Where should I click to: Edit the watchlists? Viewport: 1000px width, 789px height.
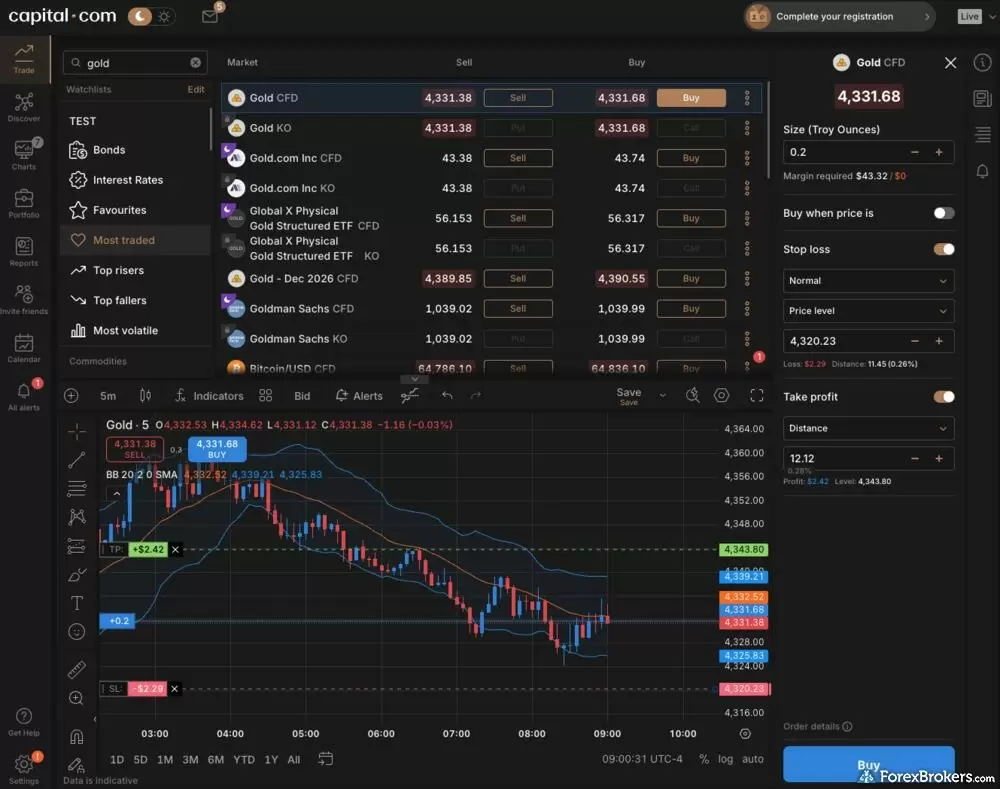[196, 89]
